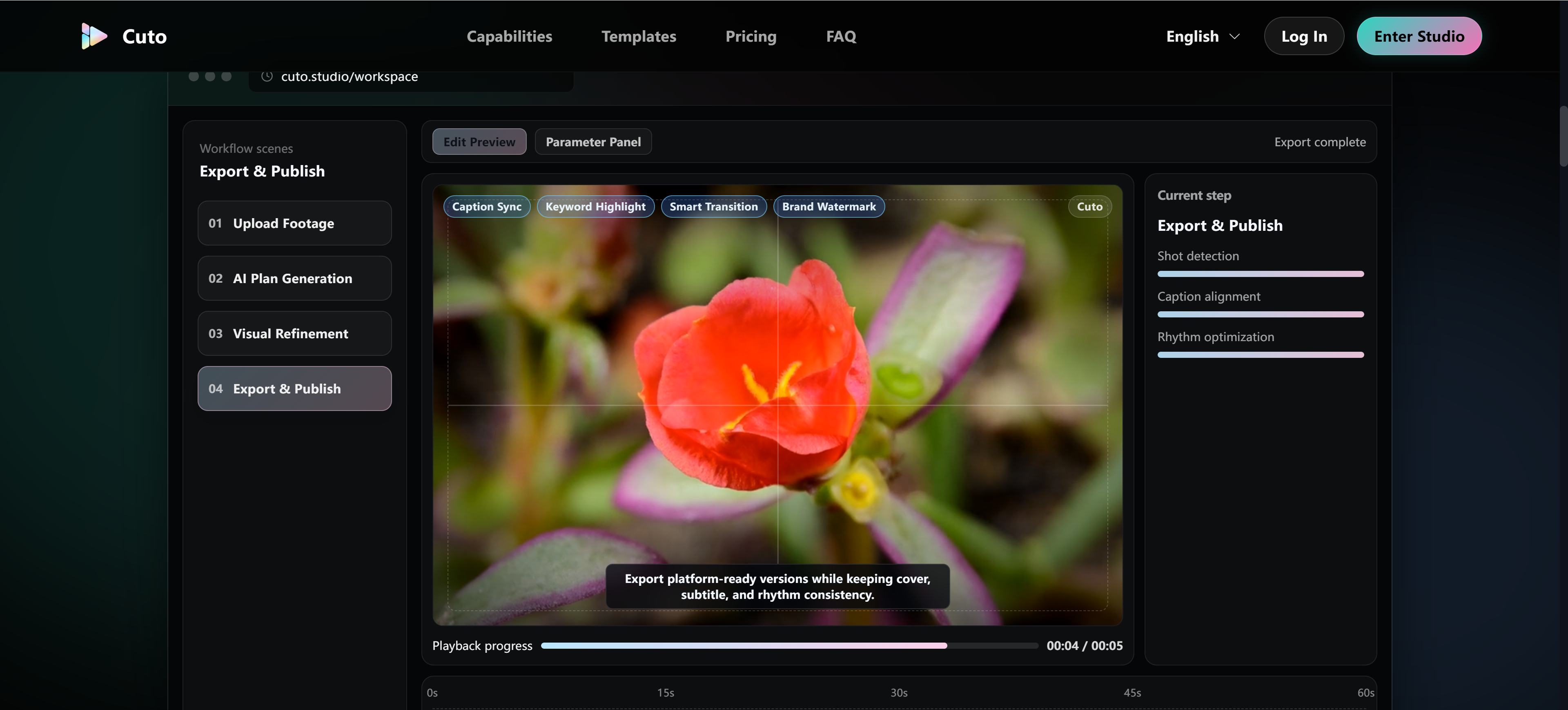The height and width of the screenshot is (710, 1568).
Task: Select step 04 Export & Publish
Action: (x=294, y=388)
